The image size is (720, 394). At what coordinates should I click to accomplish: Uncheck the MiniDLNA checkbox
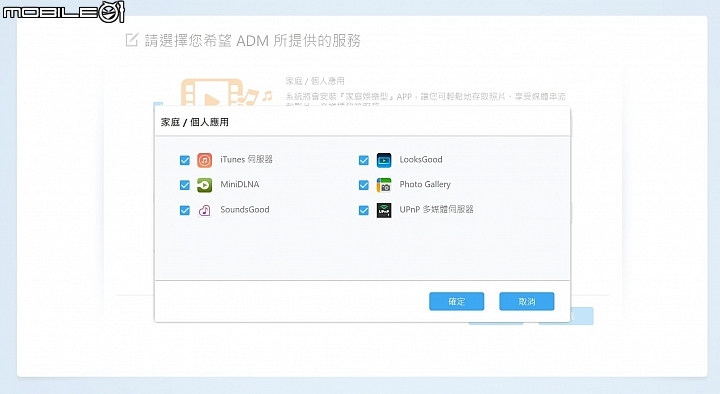tap(185, 185)
